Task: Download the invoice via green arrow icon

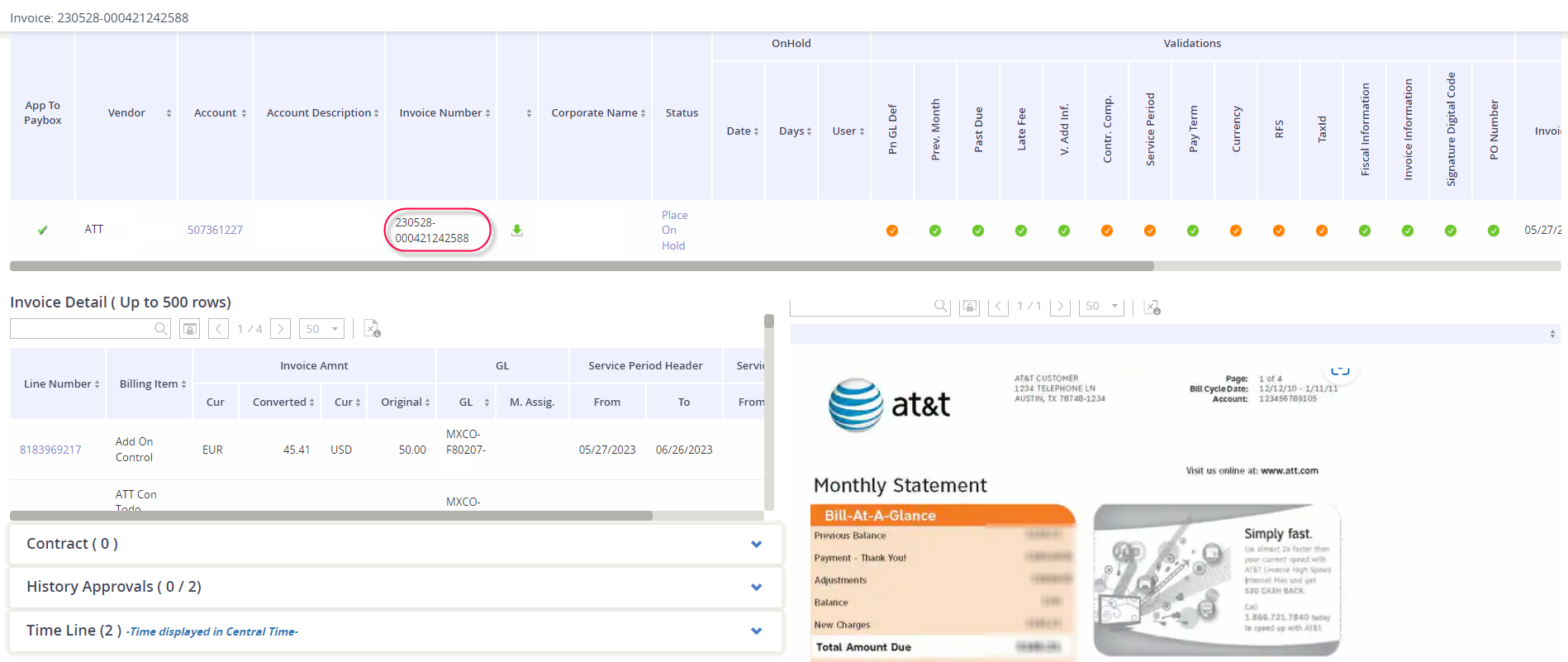Action: tap(516, 231)
